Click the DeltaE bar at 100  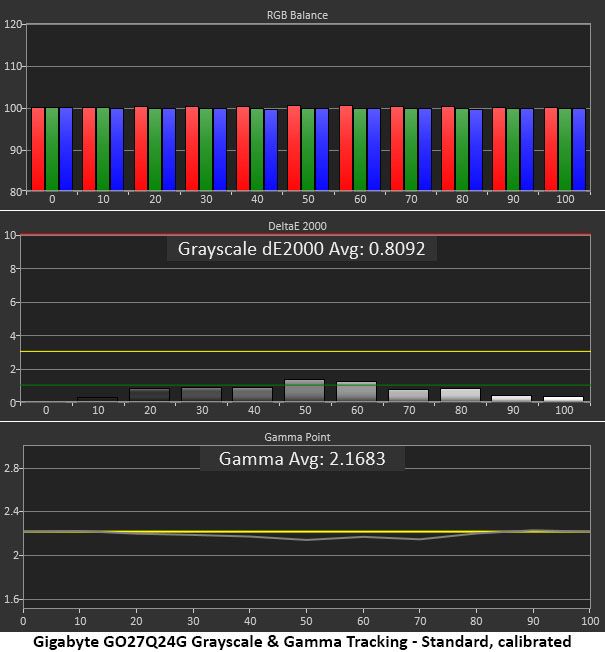point(563,399)
